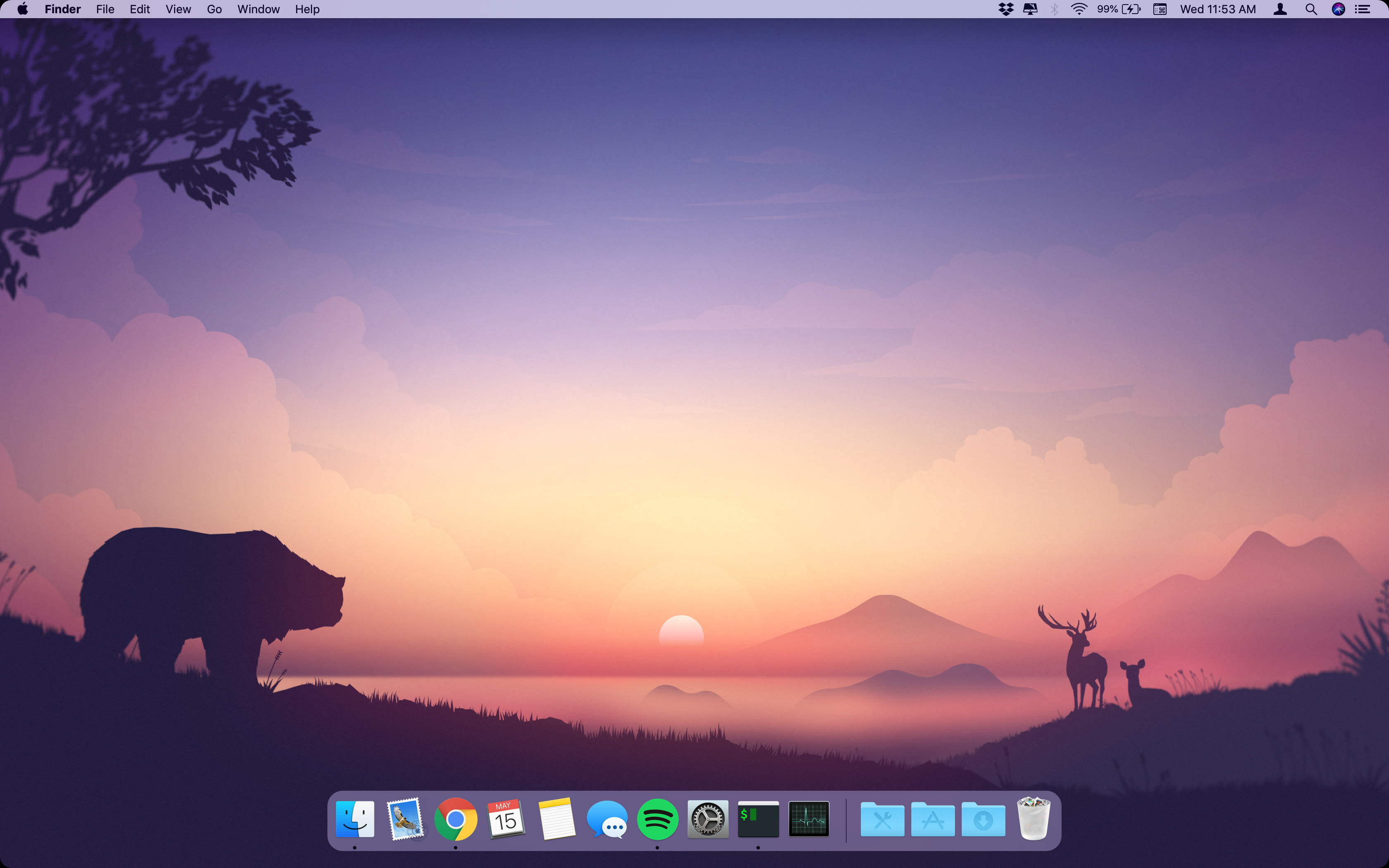Open Finder from the dock
Screen dimensions: 1389x868
click(355, 820)
